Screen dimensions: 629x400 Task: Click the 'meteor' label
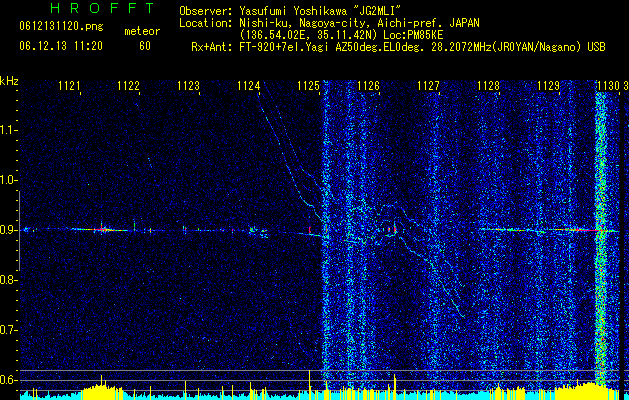click(x=142, y=31)
